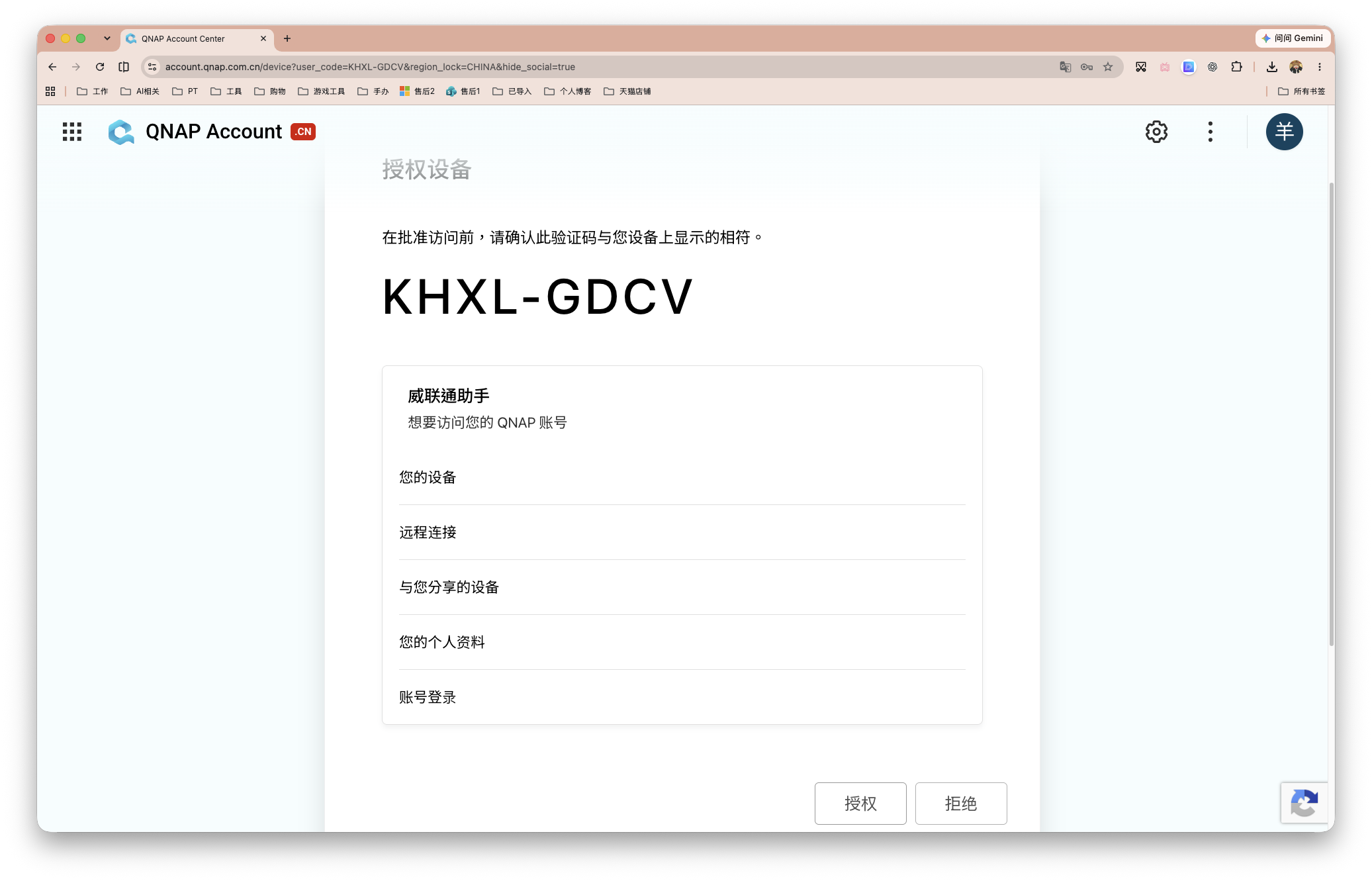Image resolution: width=1372 pixels, height=881 pixels.
Task: Select the QNAP Account Center tab
Action: 196,38
